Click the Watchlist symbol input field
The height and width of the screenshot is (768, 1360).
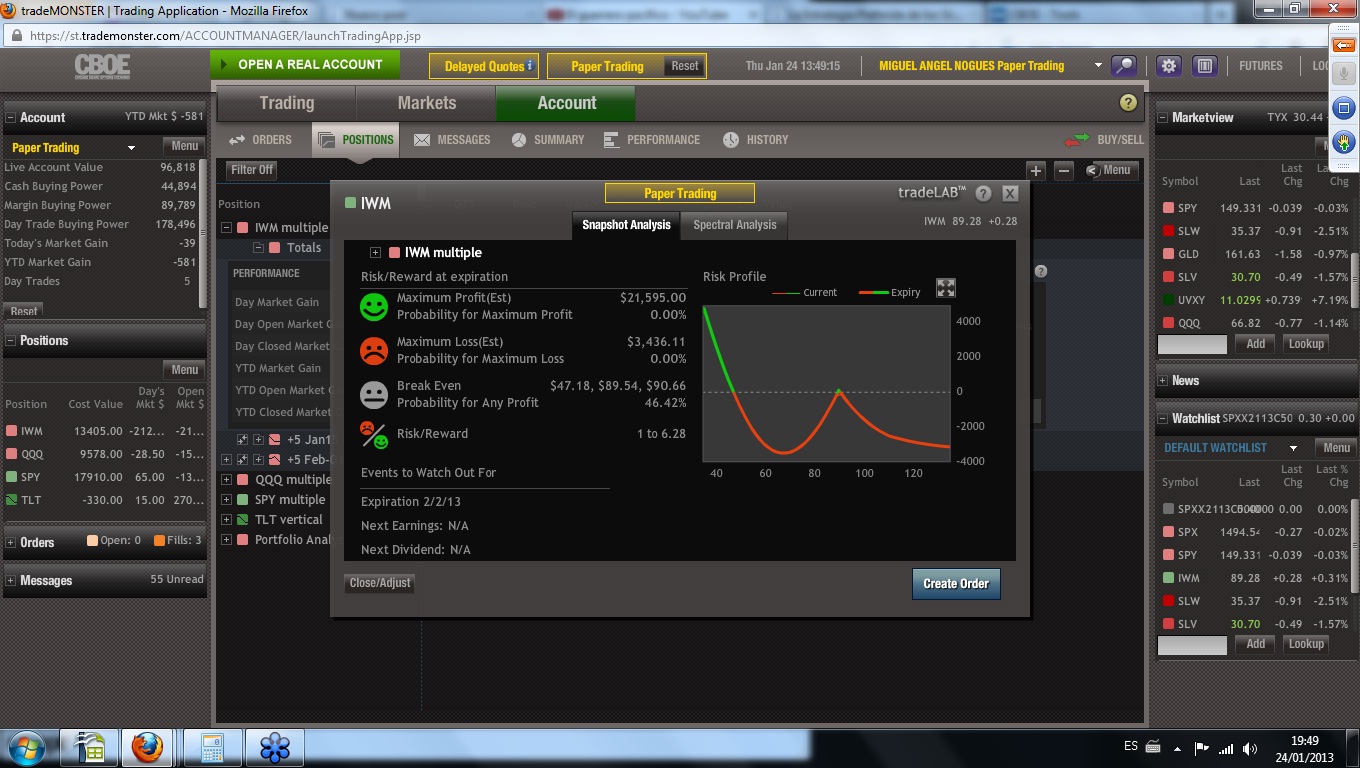click(1192, 645)
